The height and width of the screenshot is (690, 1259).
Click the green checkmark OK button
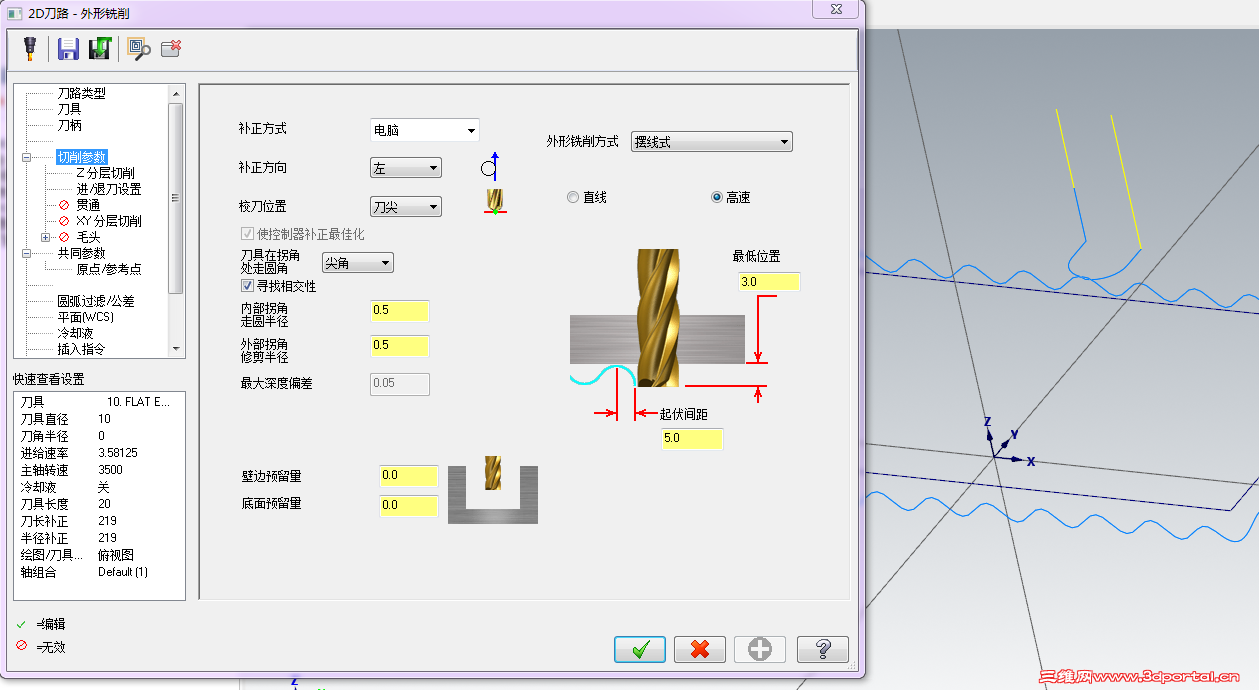pos(640,649)
